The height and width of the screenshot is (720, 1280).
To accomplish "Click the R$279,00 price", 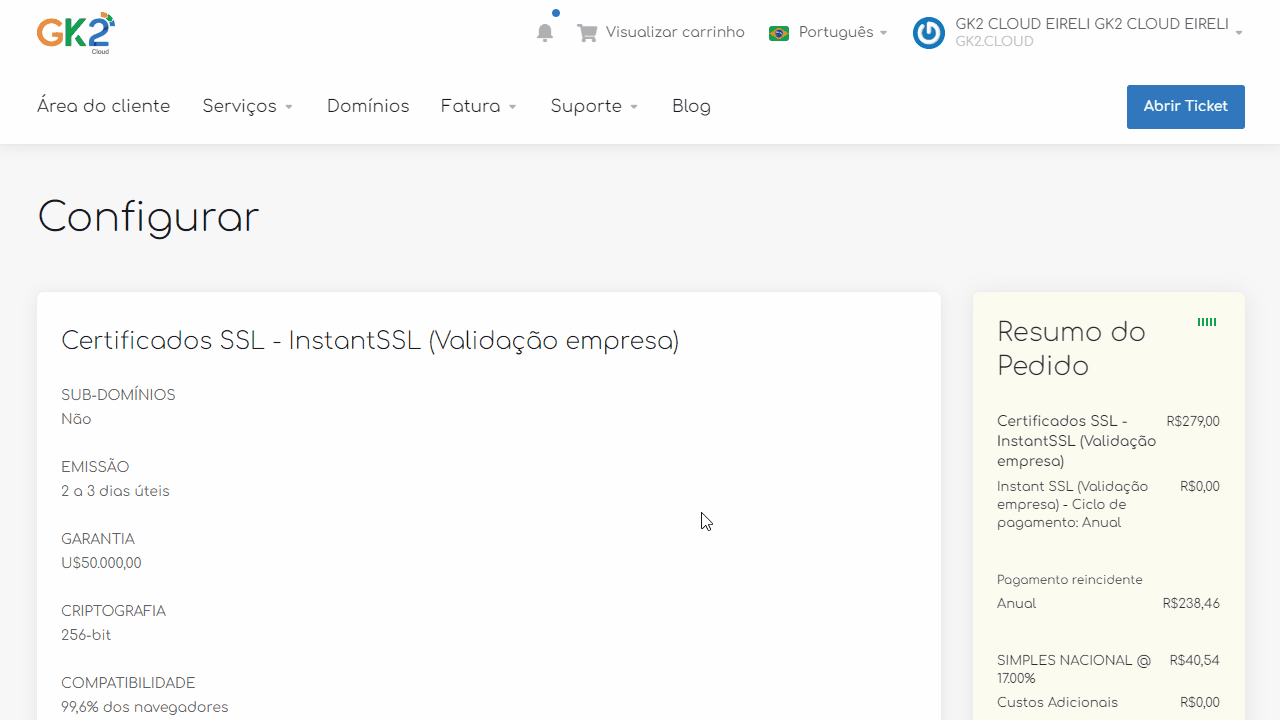I will [1193, 421].
